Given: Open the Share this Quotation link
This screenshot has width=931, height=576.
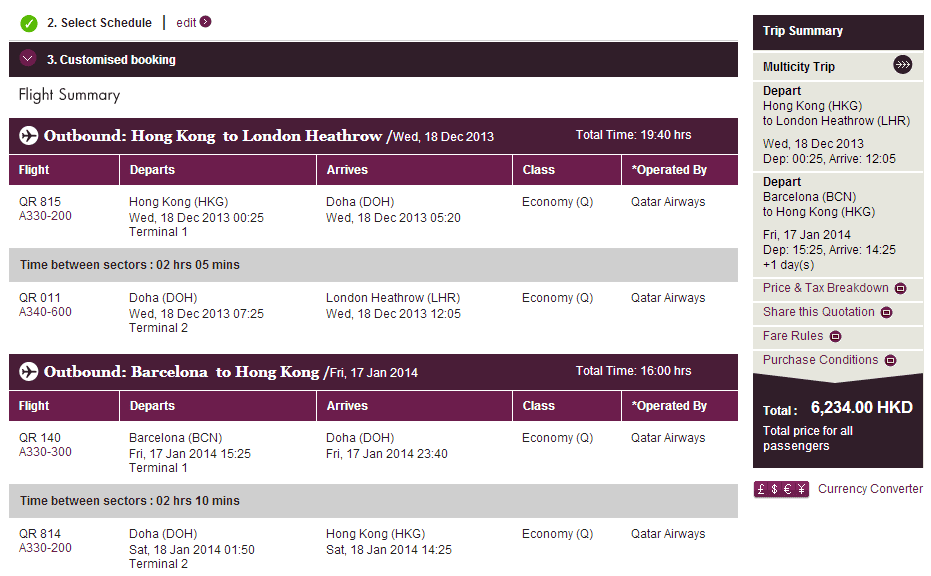Looking at the screenshot, I should (x=818, y=312).
